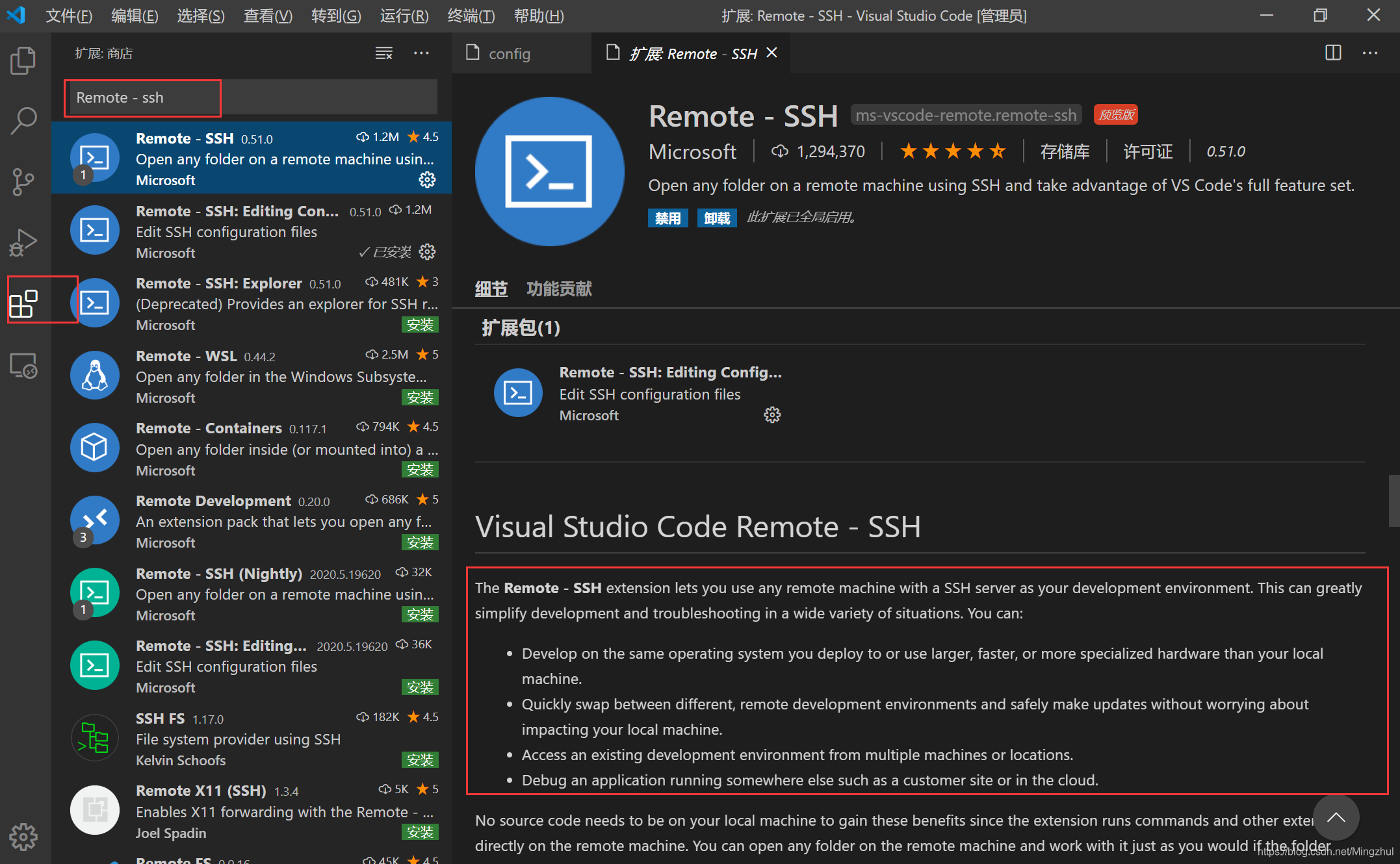Switch to the 功能贡献 tab
Screen dimensions: 1400x864
(559, 288)
